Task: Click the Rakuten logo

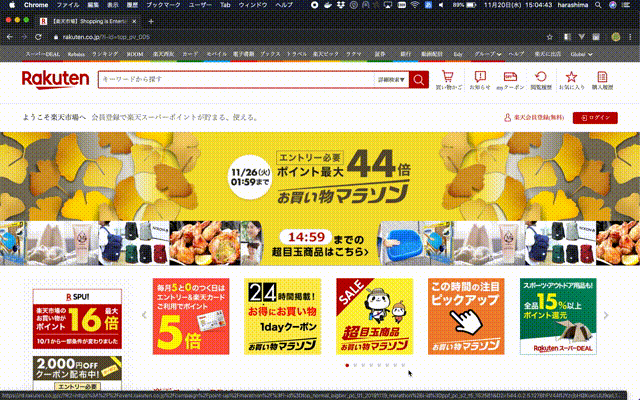Action: pyautogui.click(x=55, y=79)
